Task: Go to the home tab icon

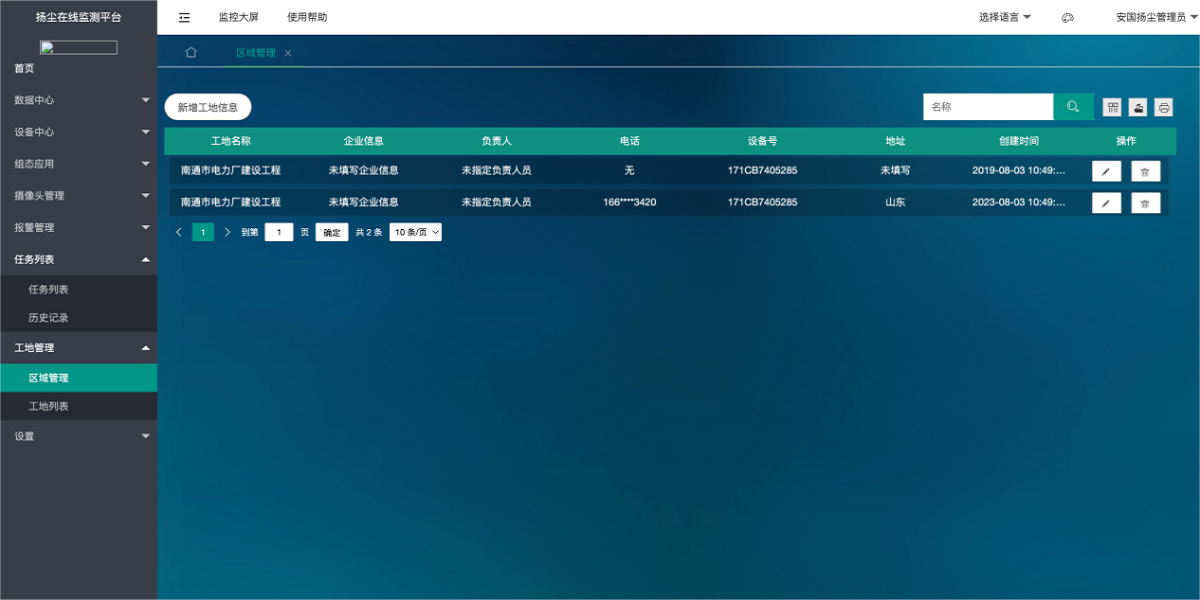Action: [x=191, y=53]
